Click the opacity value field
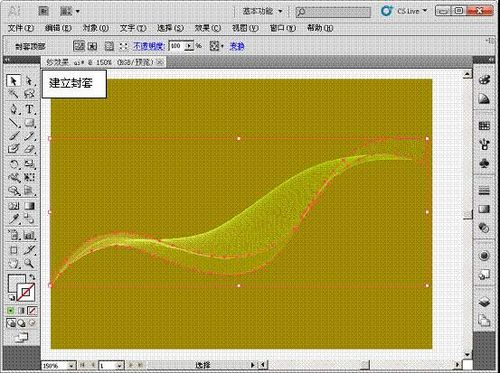 pos(177,46)
